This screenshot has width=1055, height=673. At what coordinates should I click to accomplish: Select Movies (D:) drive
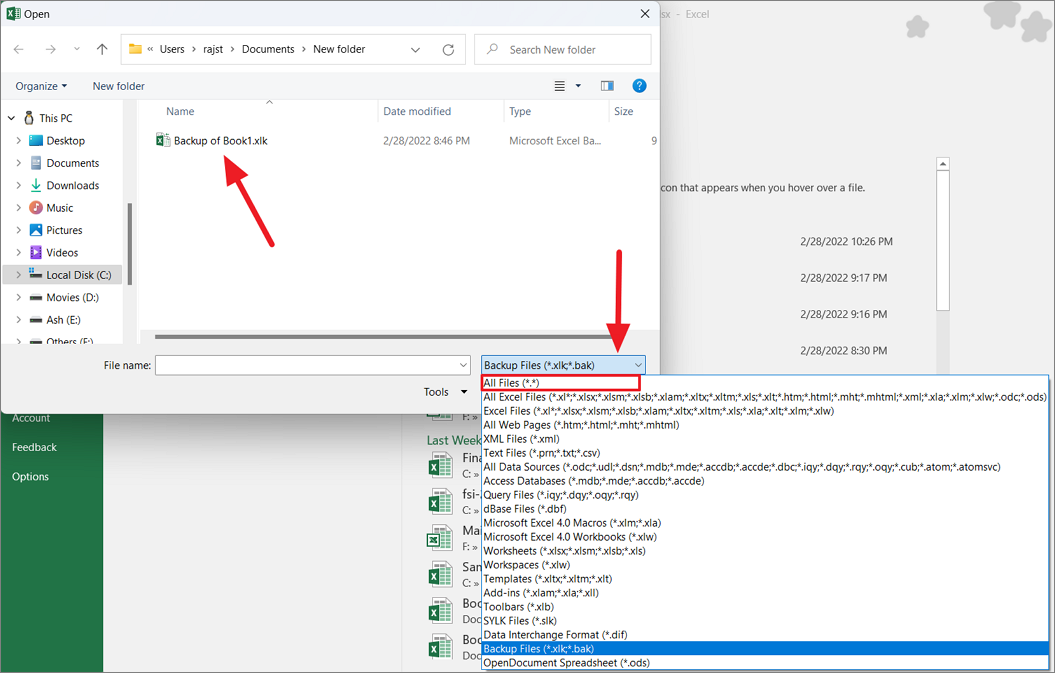click(x=73, y=297)
